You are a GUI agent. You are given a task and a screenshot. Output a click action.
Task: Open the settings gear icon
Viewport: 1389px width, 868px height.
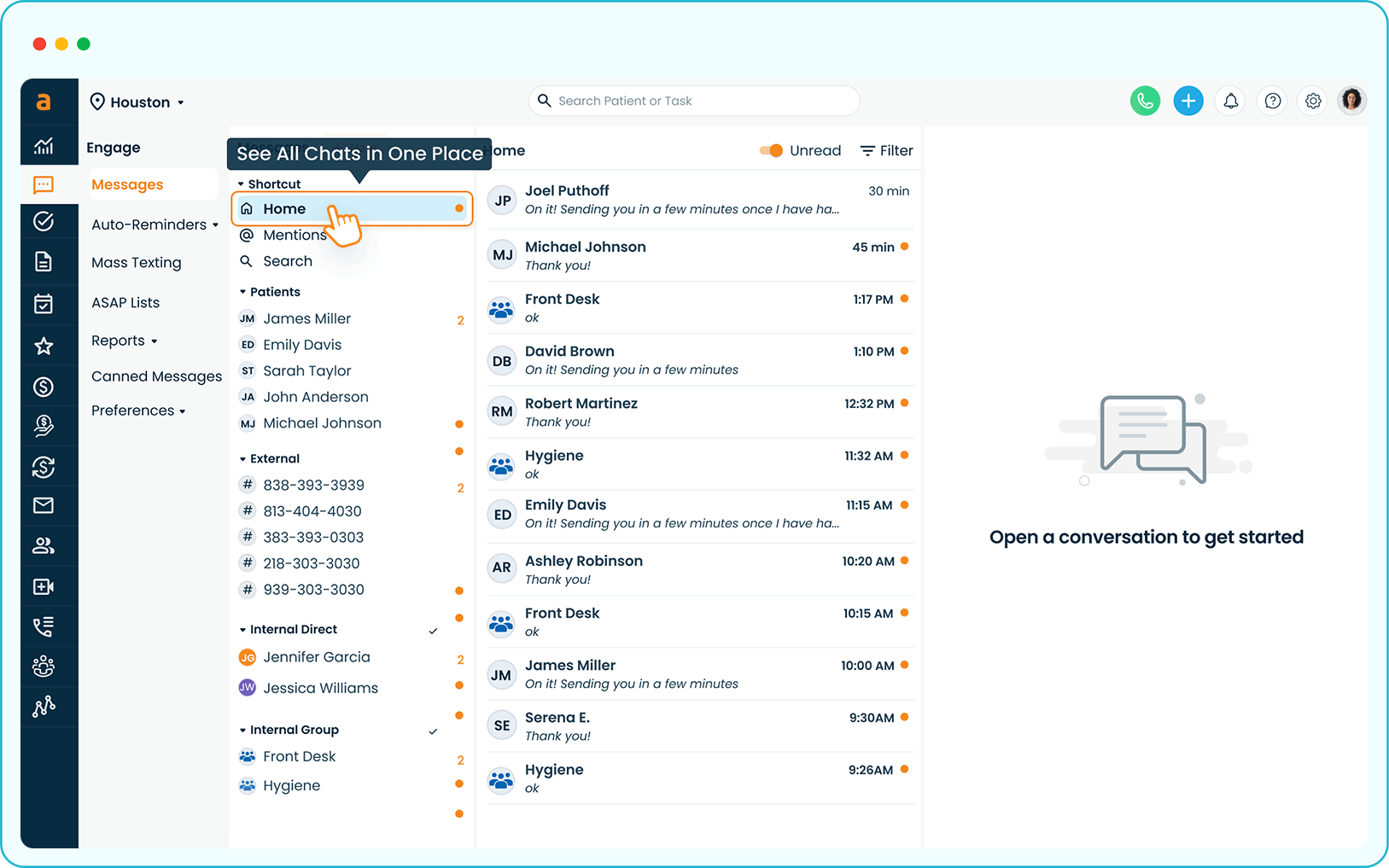point(1313,102)
